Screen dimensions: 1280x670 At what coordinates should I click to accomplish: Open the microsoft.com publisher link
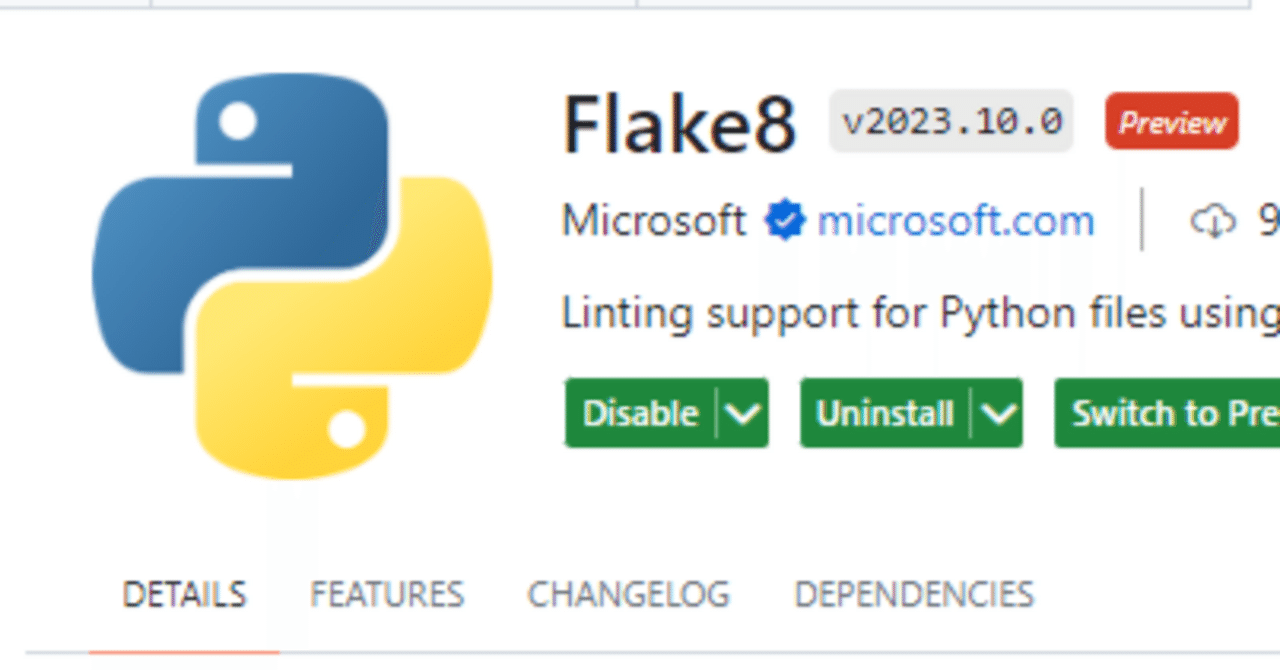[x=955, y=220]
